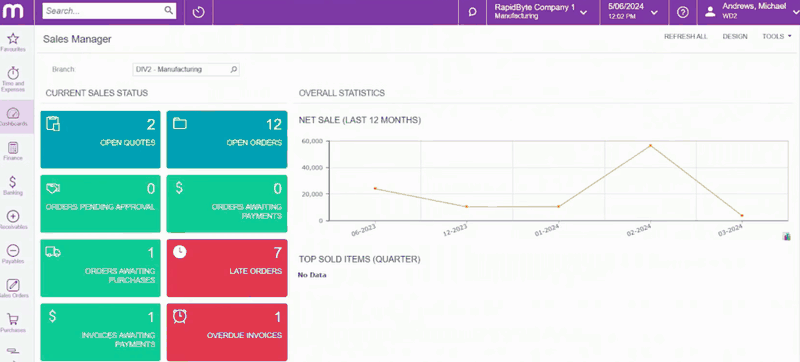Open the Open Orders tile showing 12
Image resolution: width=800 pixels, height=362 pixels.
[x=227, y=140]
